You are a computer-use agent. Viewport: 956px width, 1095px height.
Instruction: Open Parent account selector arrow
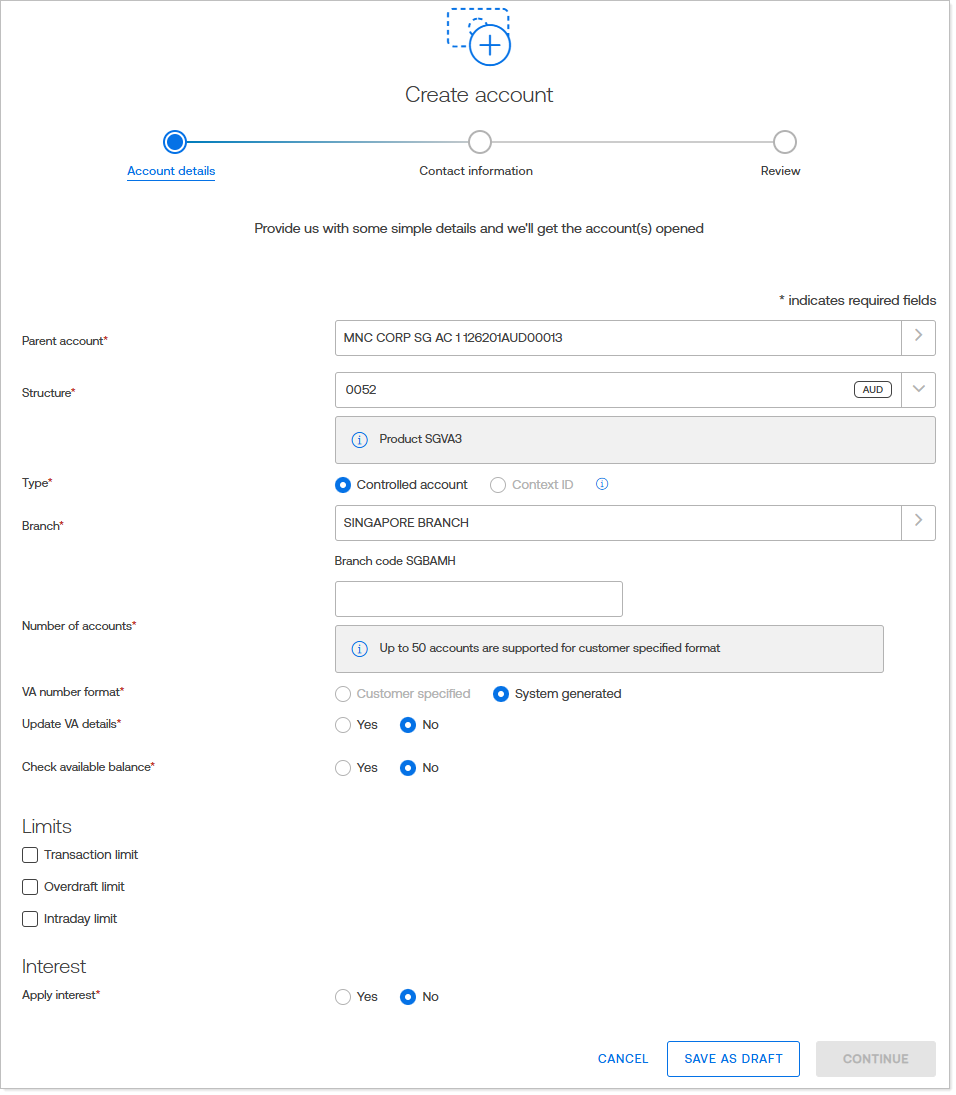click(918, 337)
